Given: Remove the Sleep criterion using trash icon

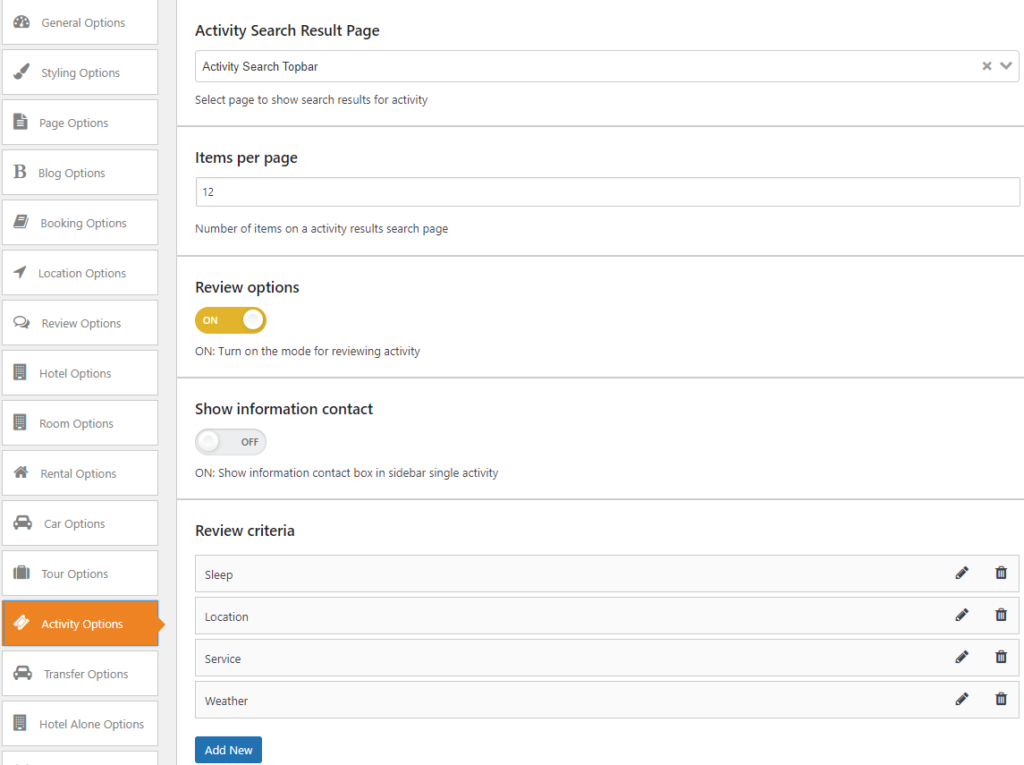Looking at the screenshot, I should pos(1001,573).
